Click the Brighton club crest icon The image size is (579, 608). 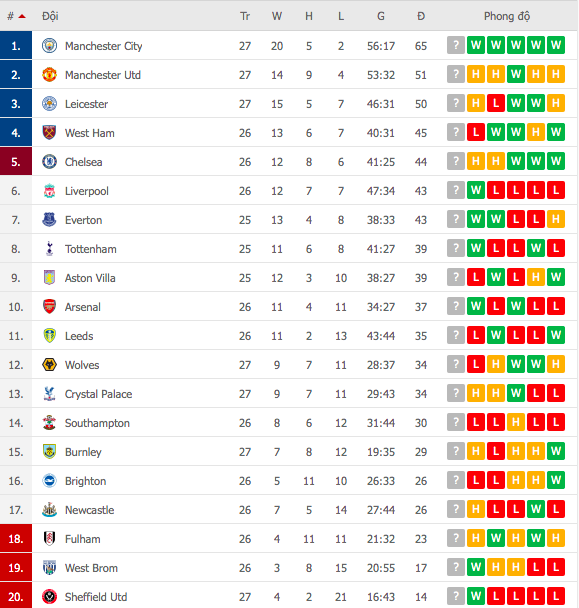[49, 481]
